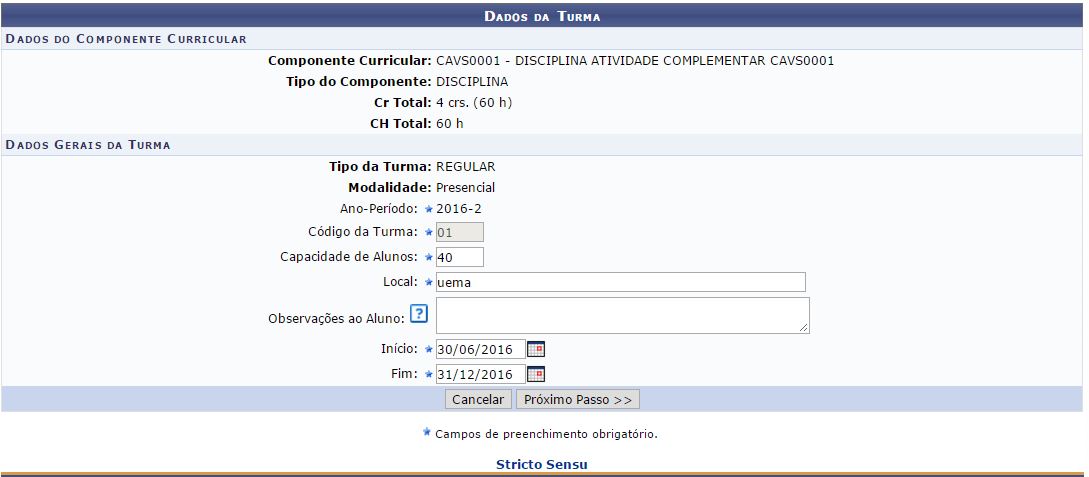
Task: Click the disabled Código da Turma field
Action: 460,233
